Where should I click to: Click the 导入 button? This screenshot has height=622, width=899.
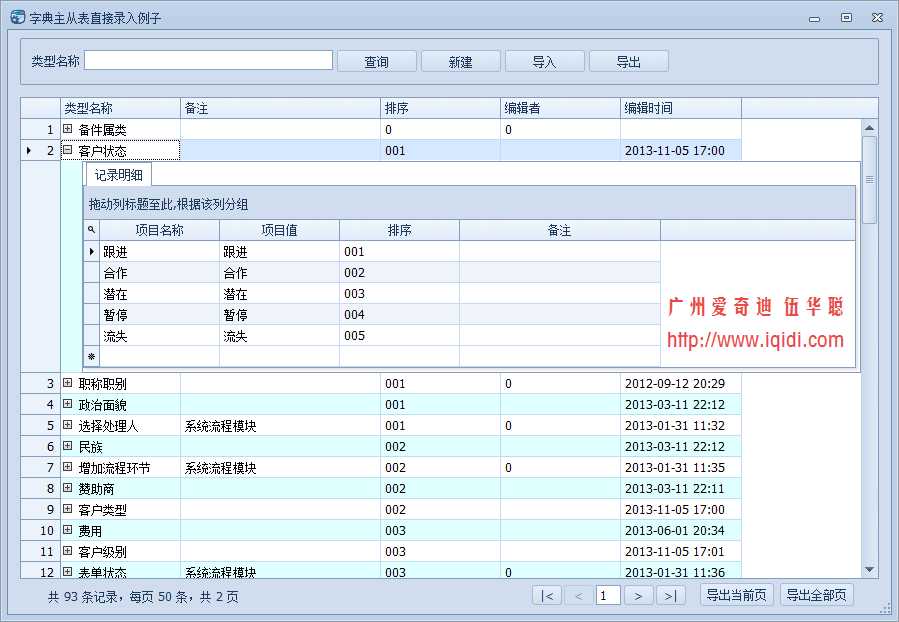pos(544,61)
